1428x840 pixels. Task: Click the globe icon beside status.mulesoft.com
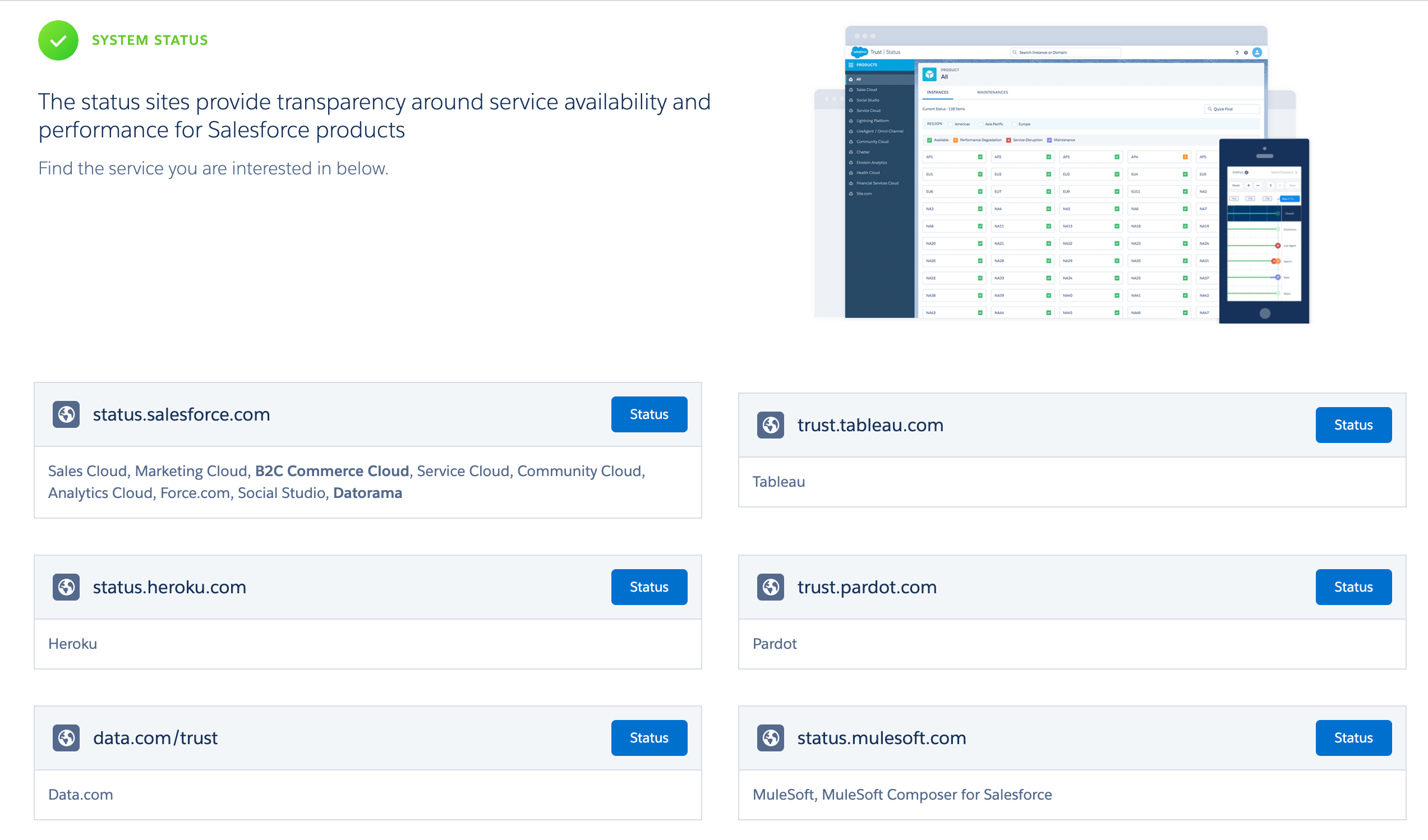(x=771, y=738)
